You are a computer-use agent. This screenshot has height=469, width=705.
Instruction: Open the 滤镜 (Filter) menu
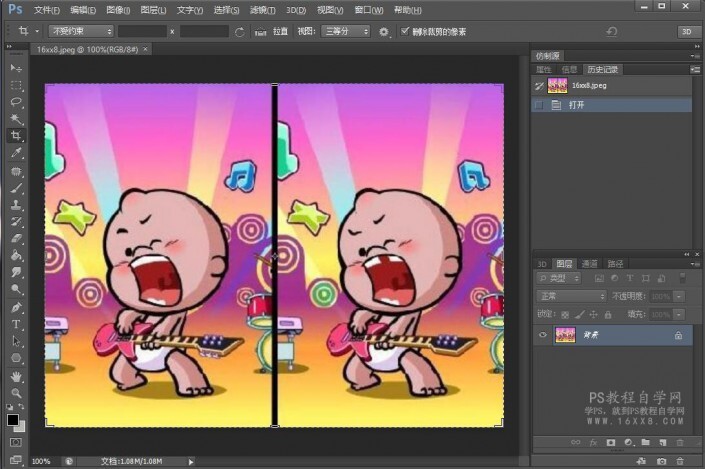tap(261, 9)
